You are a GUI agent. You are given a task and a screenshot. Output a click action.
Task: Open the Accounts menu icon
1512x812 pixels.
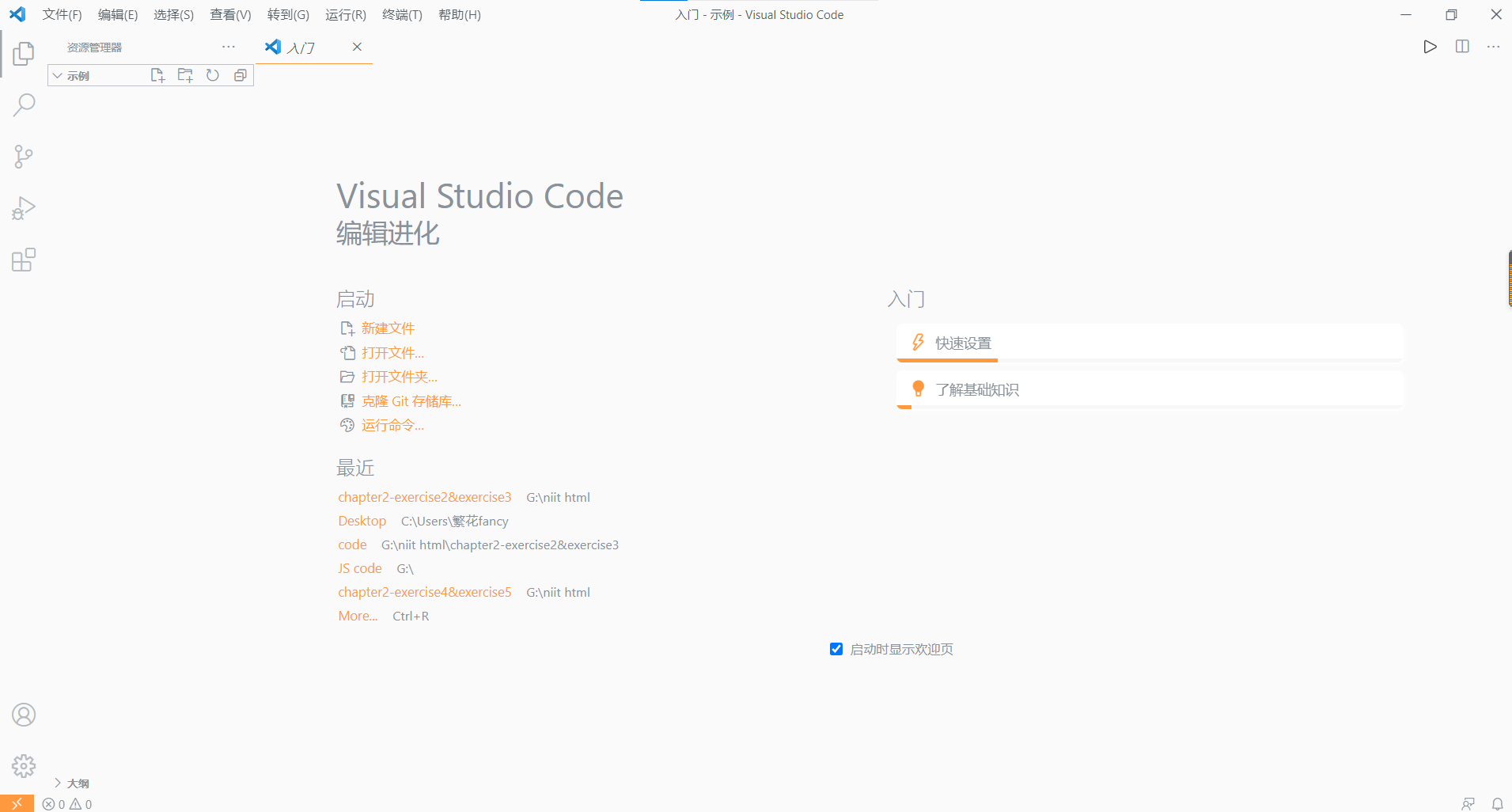(x=24, y=715)
